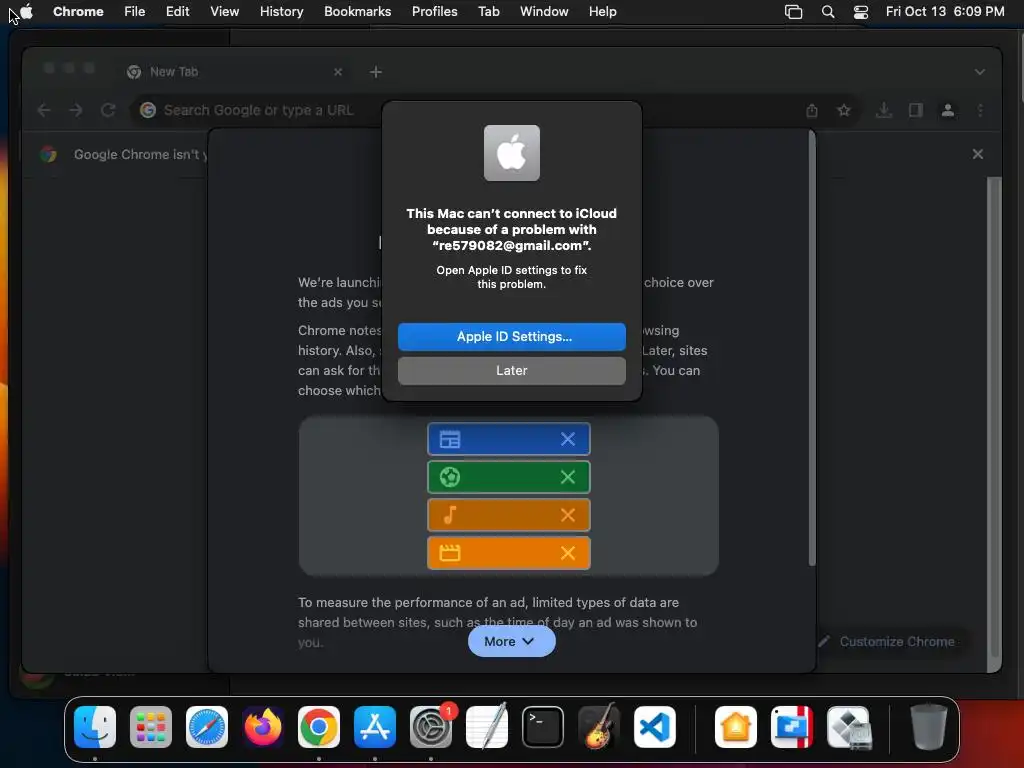
Task: Open the Chrome three-dot menu
Action: tap(980, 110)
